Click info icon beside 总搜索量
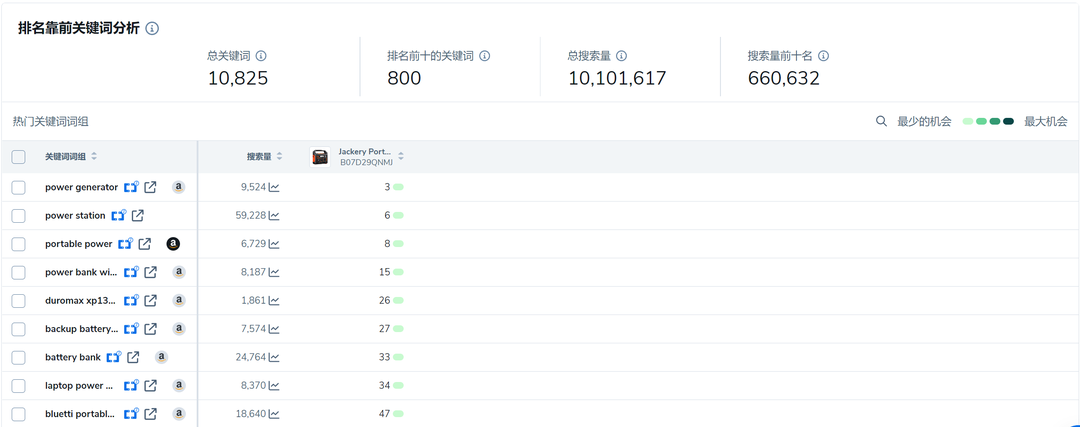Screen dimensions: 1080x427 621,56
